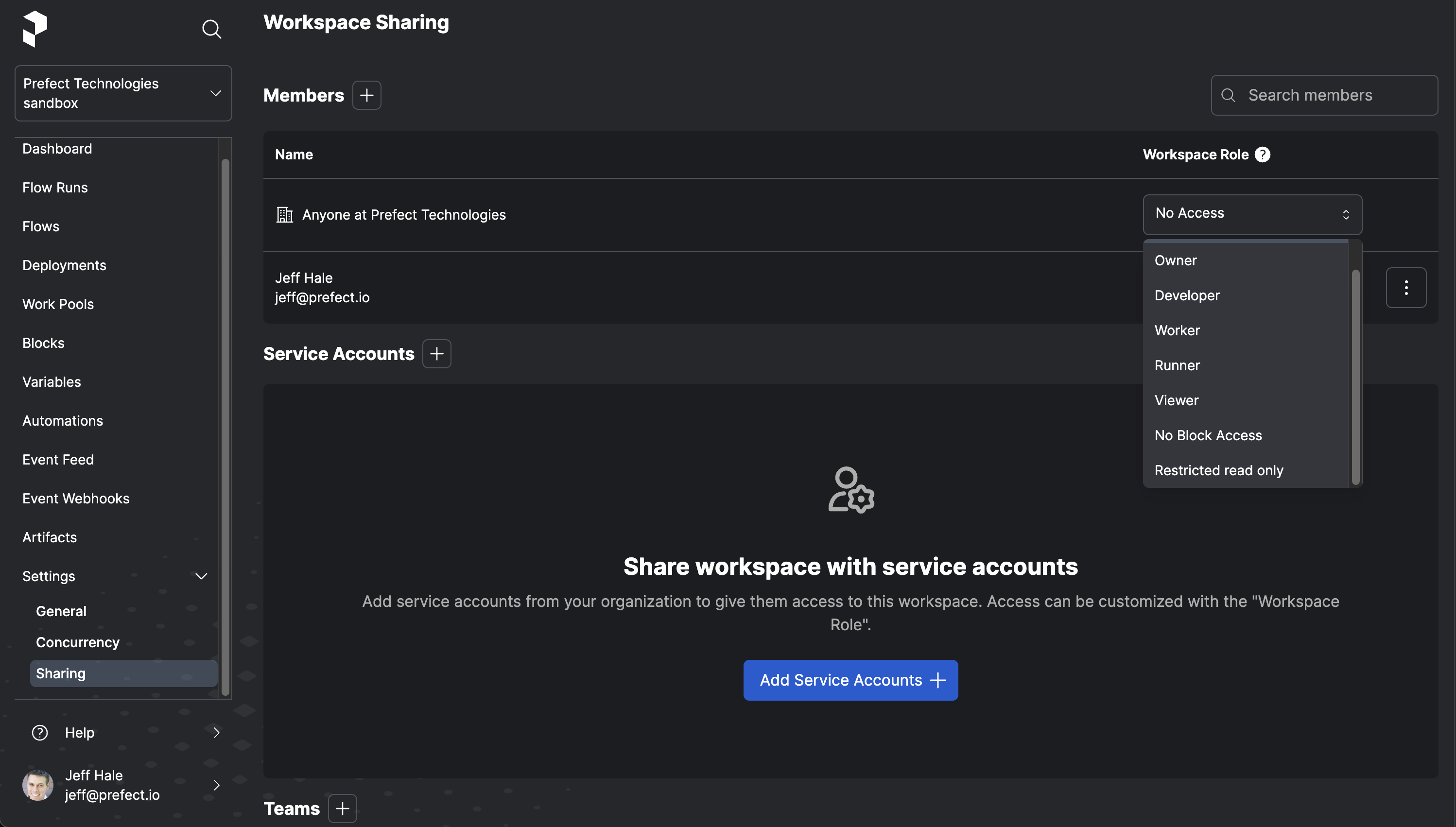Select Owner role option
The height and width of the screenshot is (827, 1456).
pos(1246,260)
